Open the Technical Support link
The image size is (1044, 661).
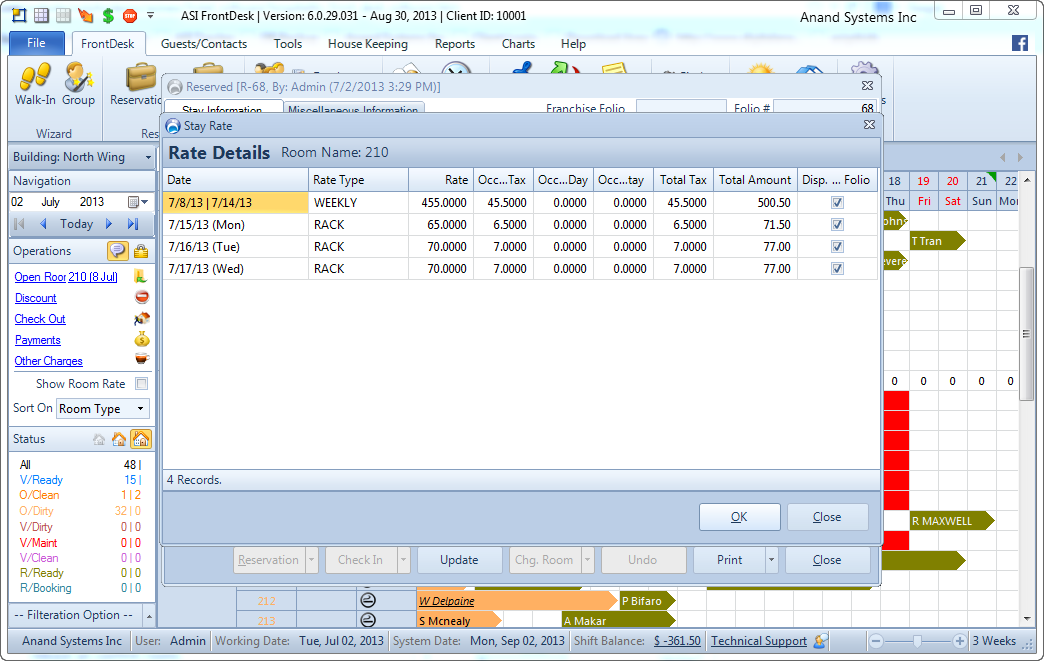(759, 641)
